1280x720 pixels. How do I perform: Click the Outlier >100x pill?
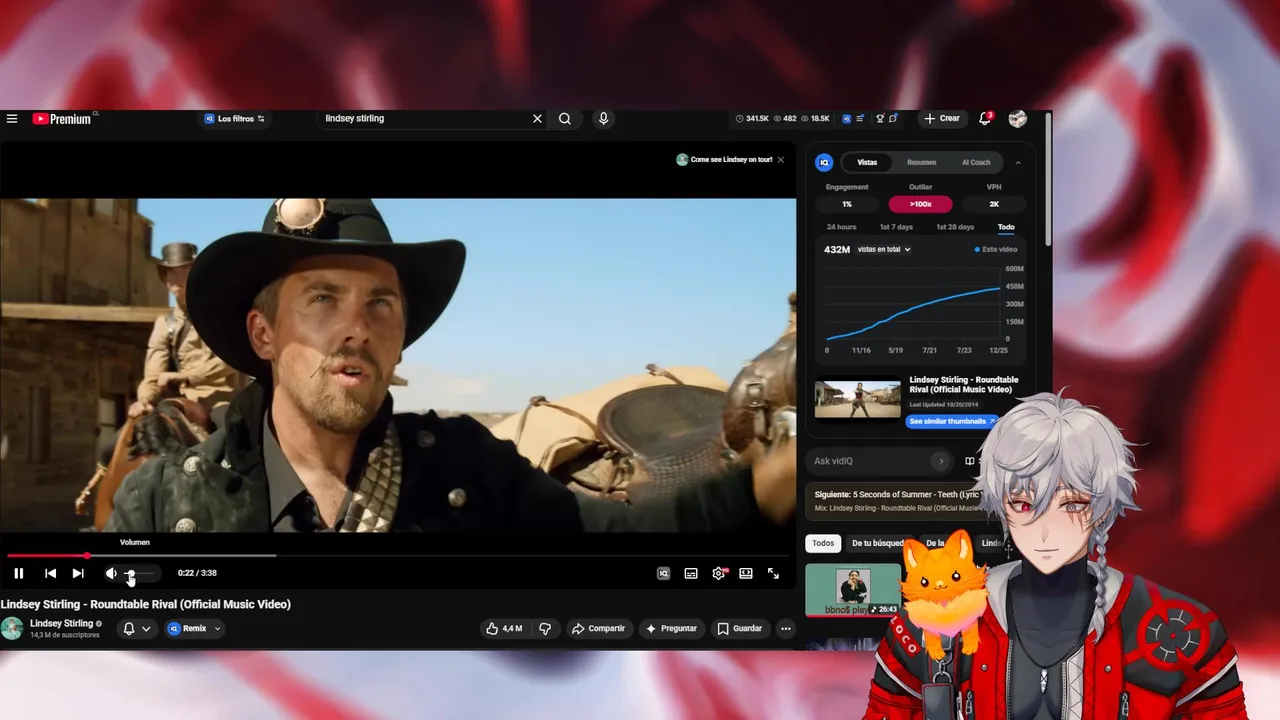click(x=920, y=204)
